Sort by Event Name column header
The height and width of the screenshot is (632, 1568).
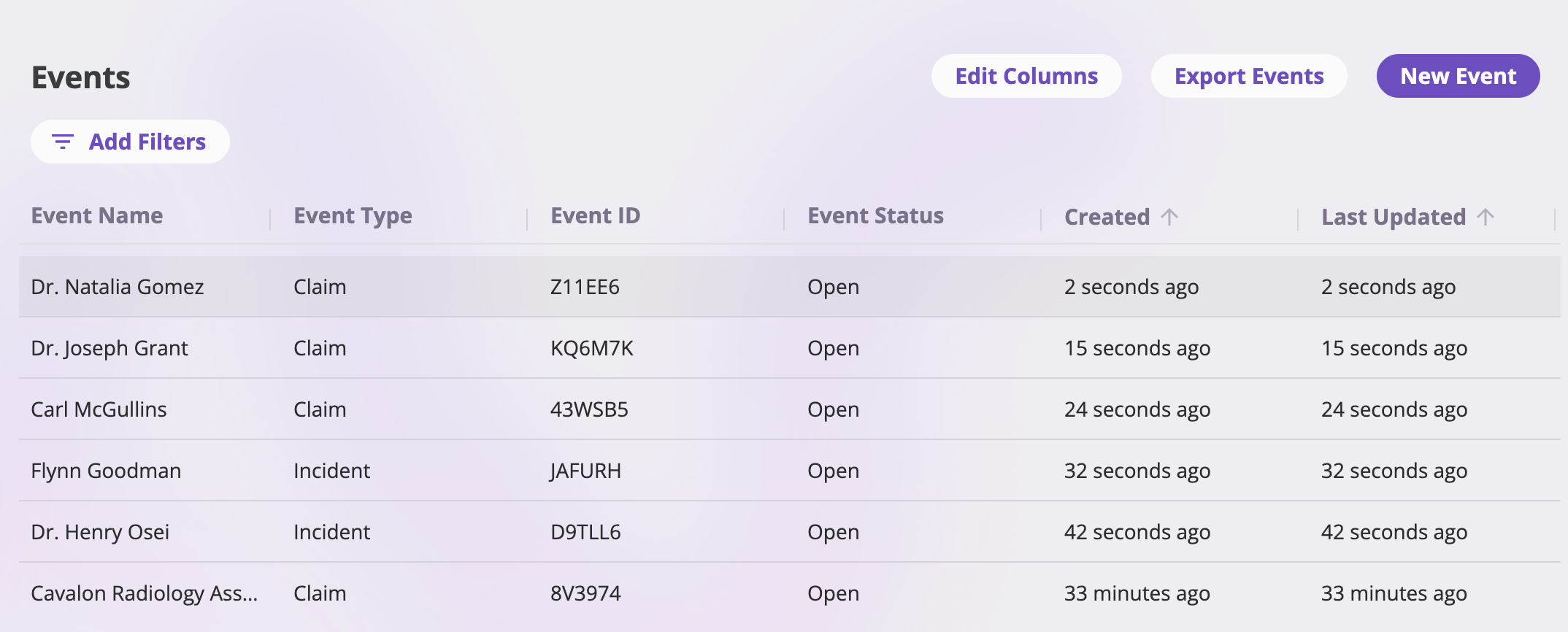pyautogui.click(x=97, y=216)
